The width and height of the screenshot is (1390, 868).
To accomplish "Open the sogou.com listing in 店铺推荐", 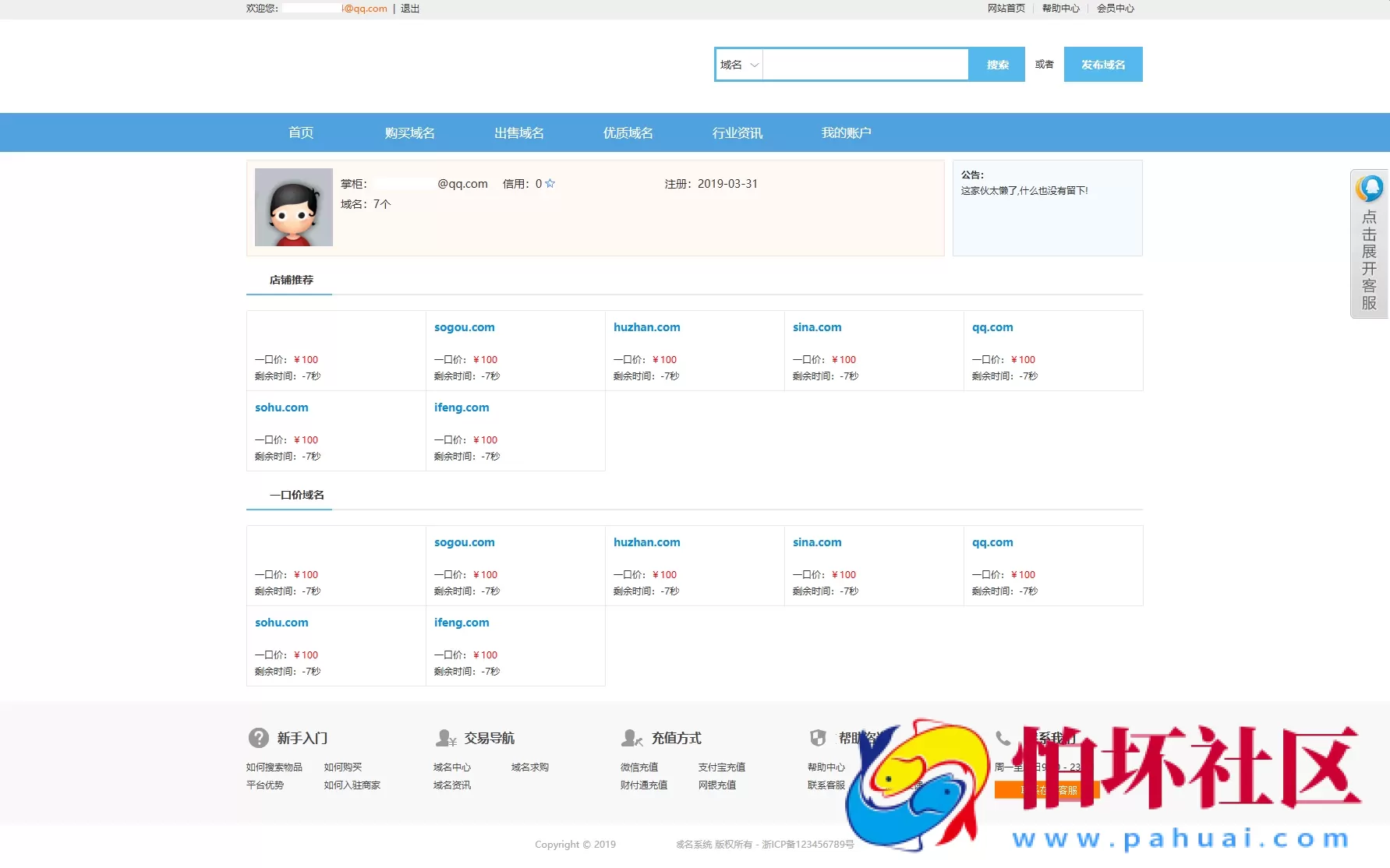I will pos(464,327).
